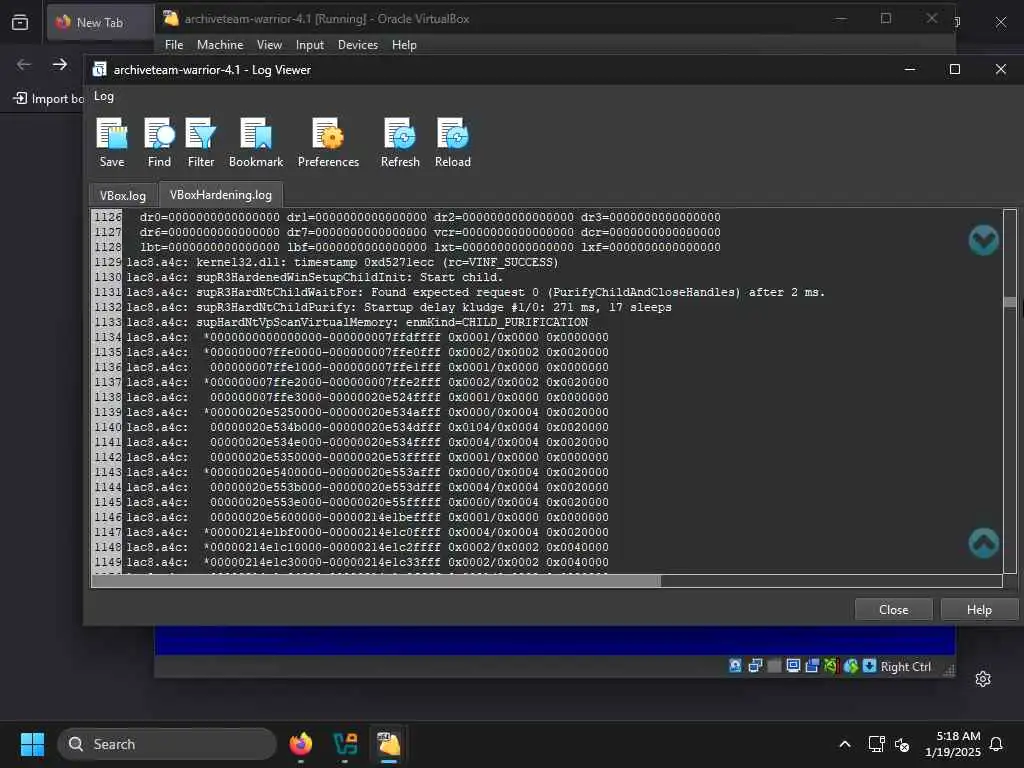Switch to the VBox.log tab

tap(123, 195)
